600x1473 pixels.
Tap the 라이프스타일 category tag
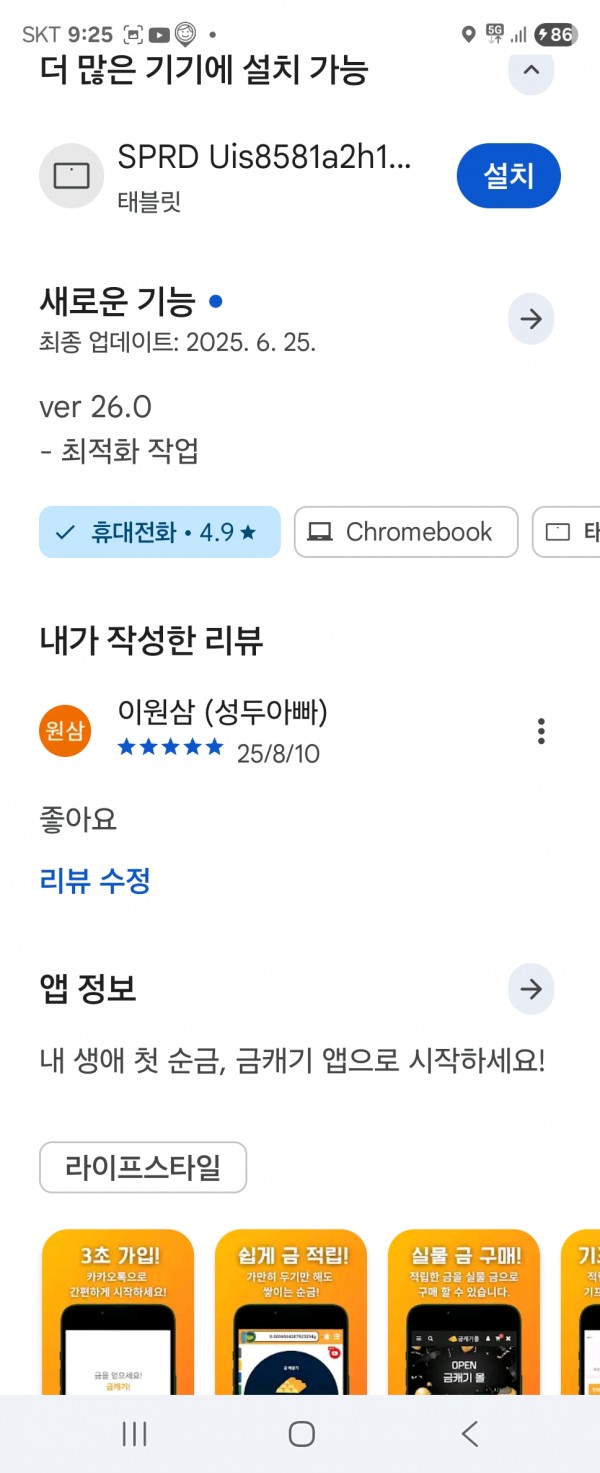click(143, 1167)
